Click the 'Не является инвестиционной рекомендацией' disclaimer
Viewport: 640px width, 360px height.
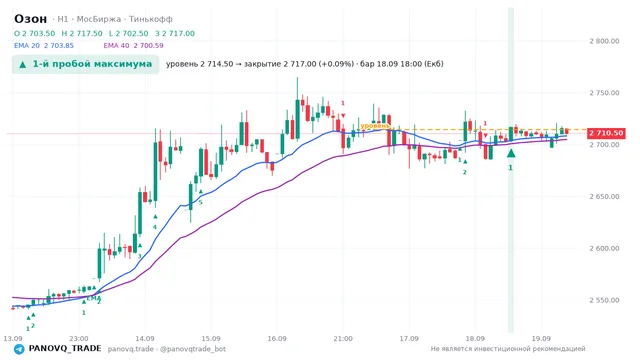[x=508, y=349]
